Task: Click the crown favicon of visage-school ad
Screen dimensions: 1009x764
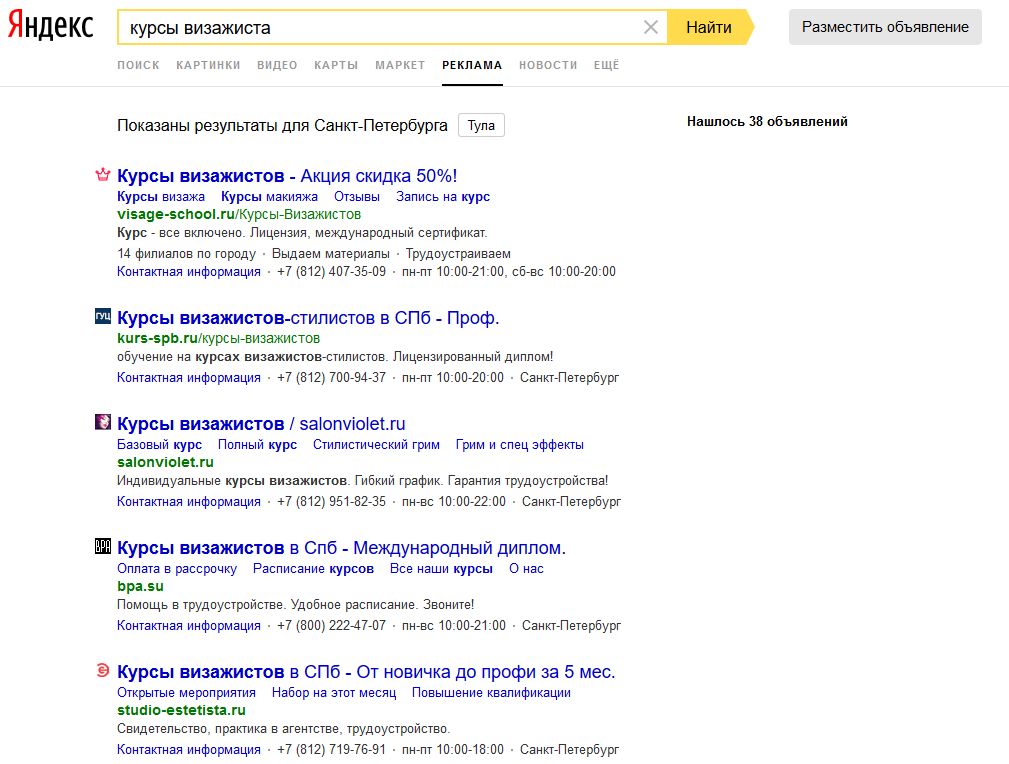Action: 103,174
